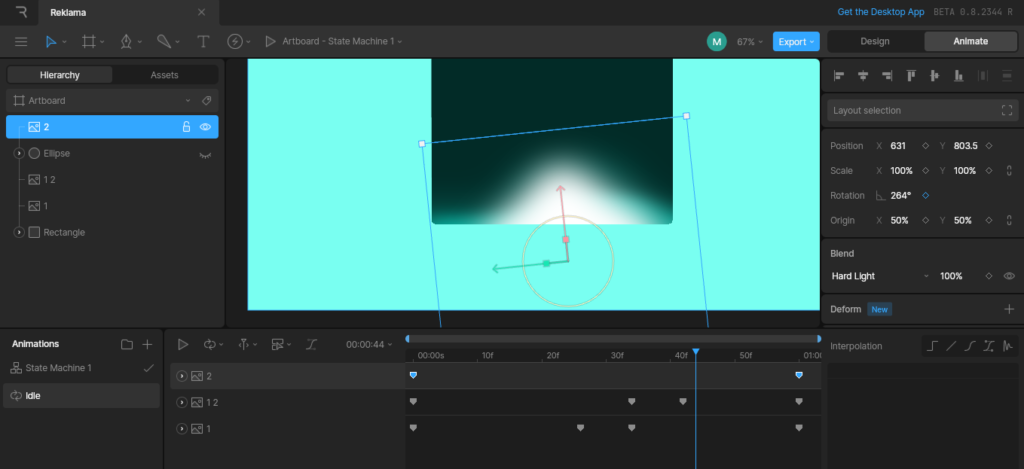Align selection to bottom edges

tap(959, 76)
